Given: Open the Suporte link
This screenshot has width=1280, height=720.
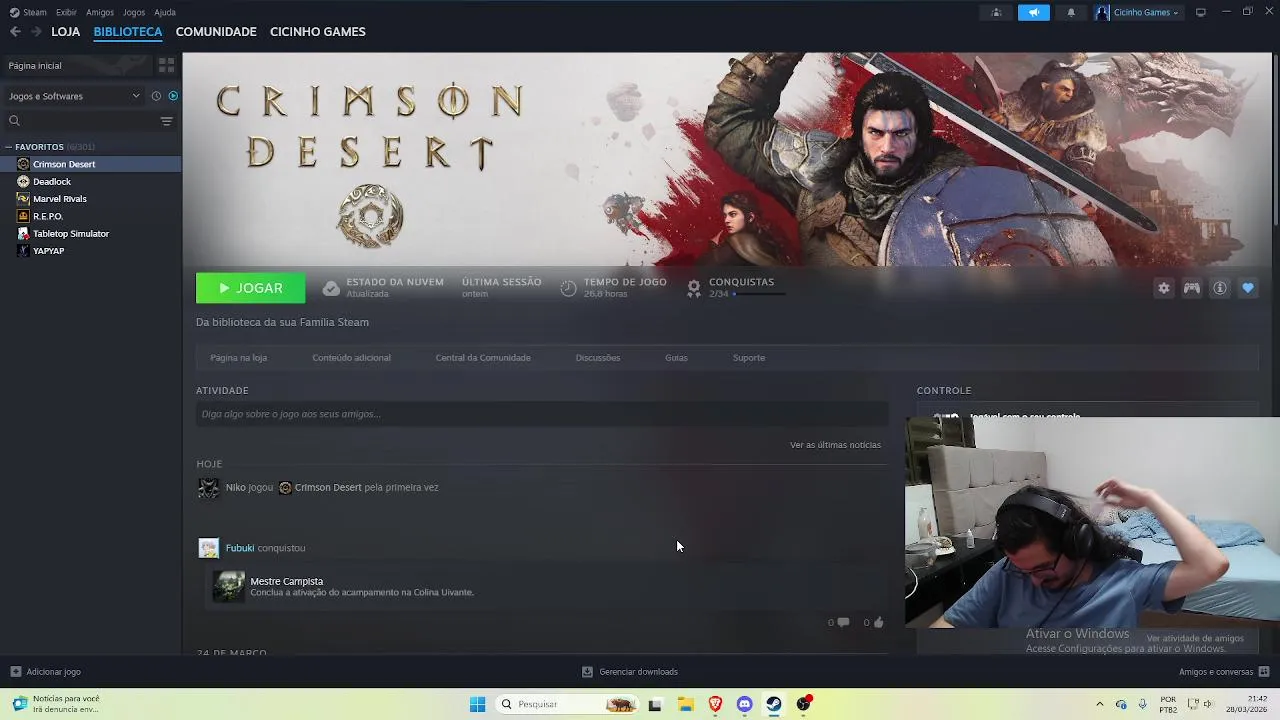Looking at the screenshot, I should 749,358.
